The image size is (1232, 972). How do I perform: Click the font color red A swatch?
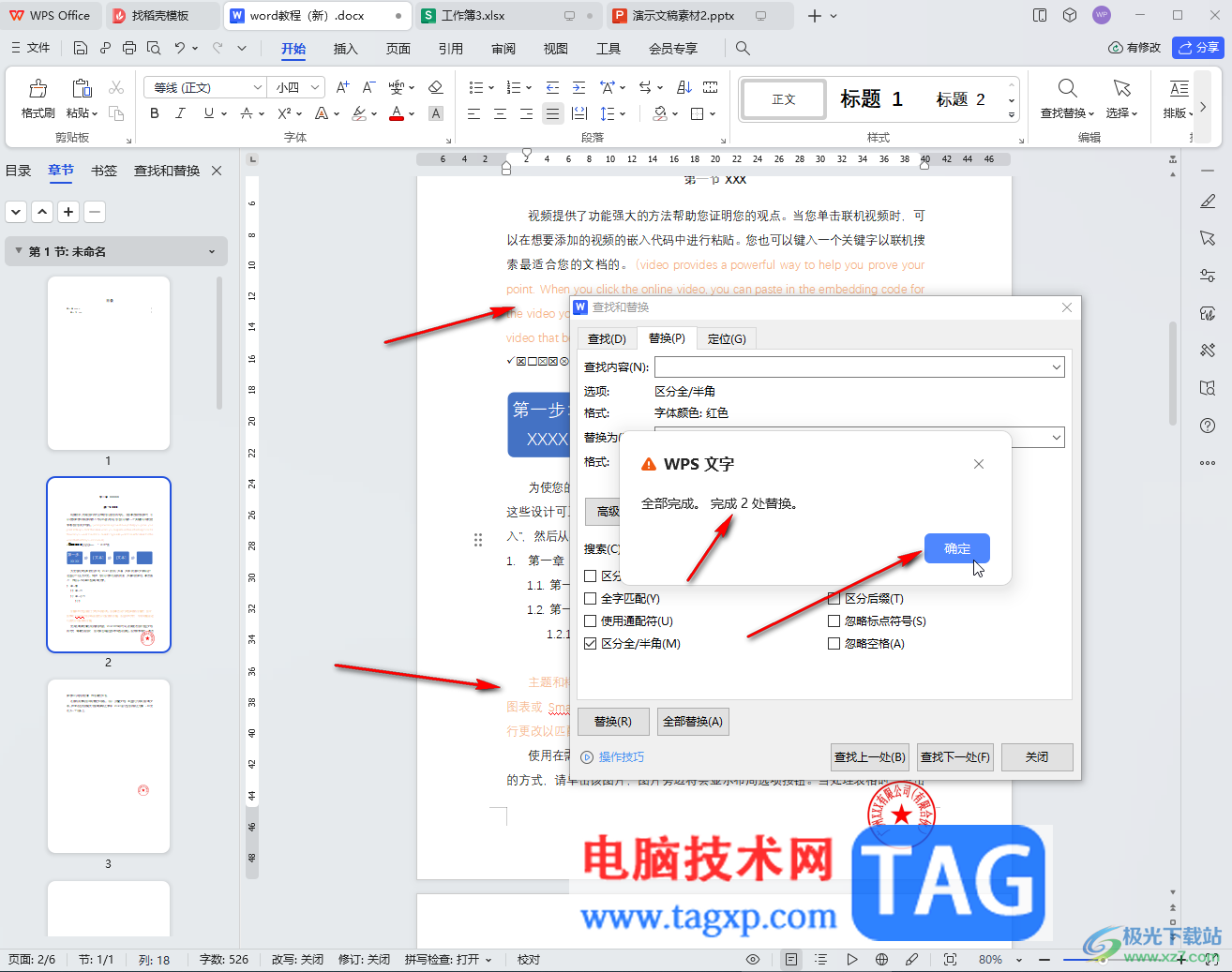tap(397, 113)
